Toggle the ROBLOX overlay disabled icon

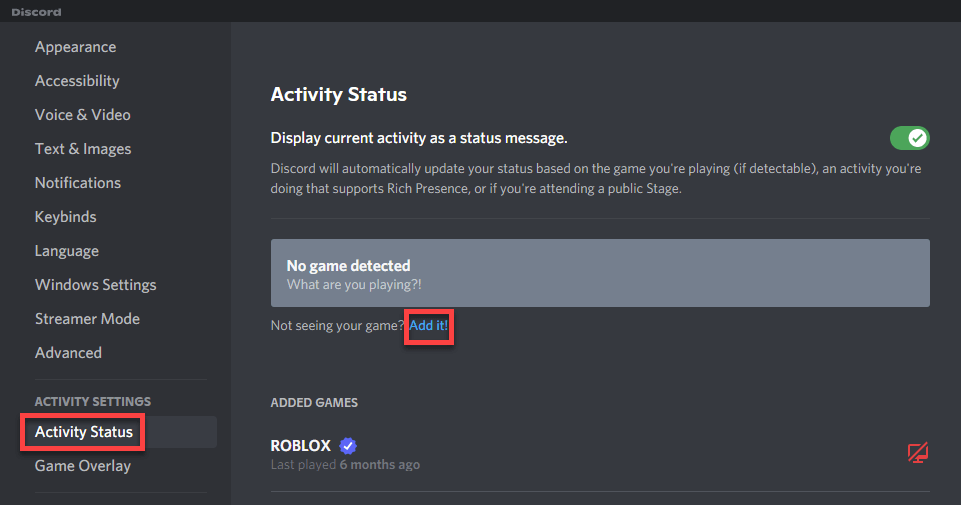click(917, 453)
